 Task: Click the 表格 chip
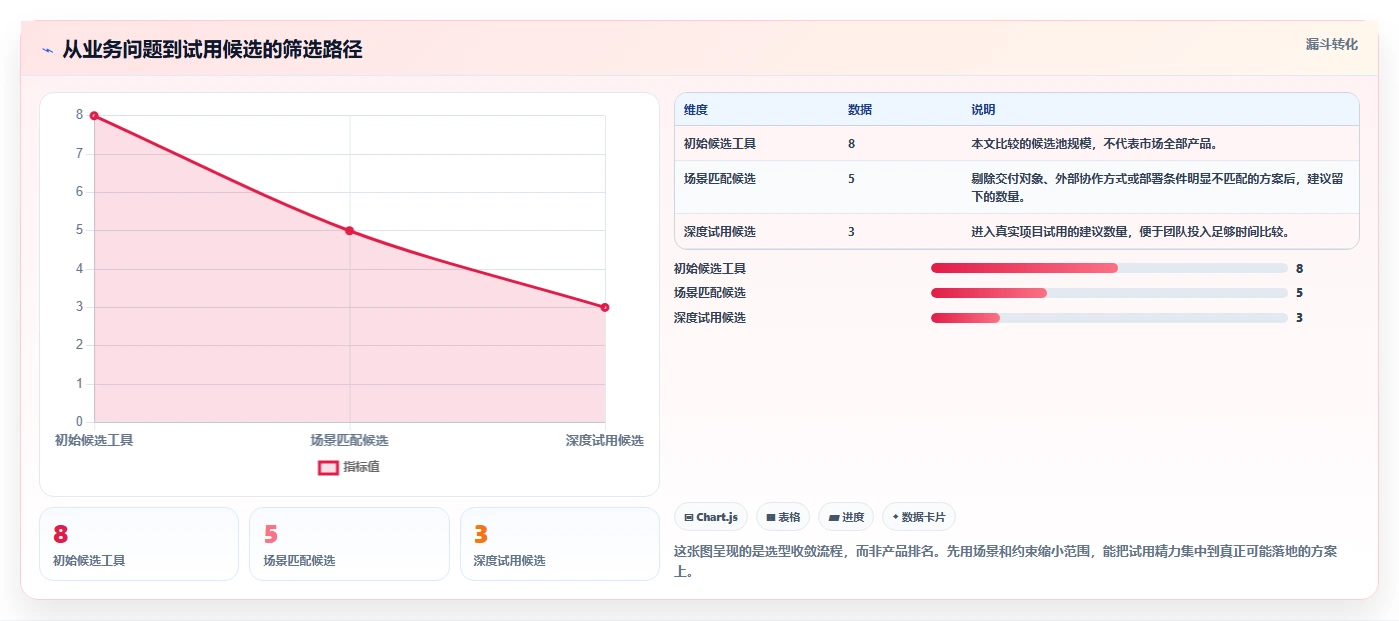783,517
